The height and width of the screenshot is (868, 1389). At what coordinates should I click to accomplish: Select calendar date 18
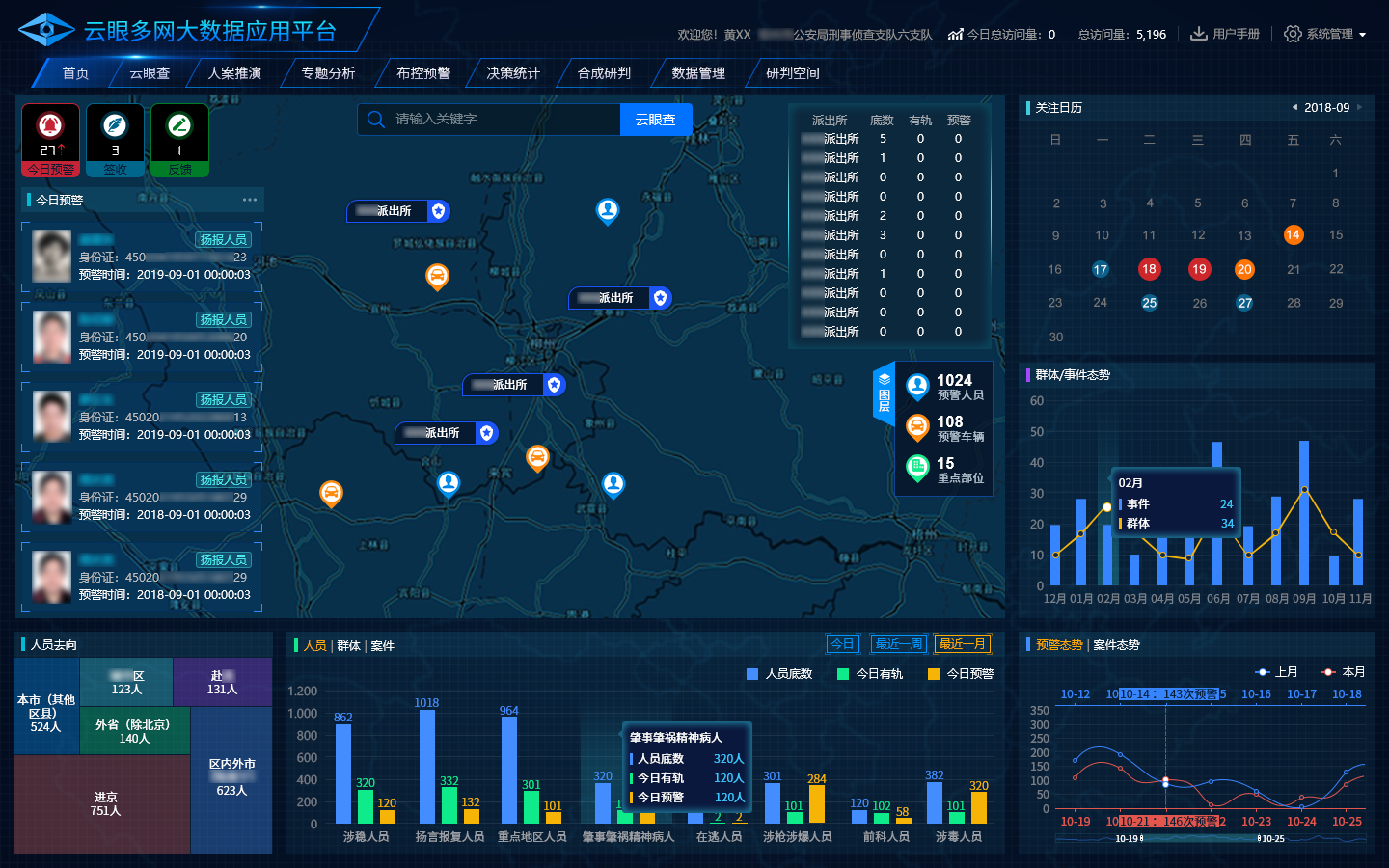coord(1149,269)
